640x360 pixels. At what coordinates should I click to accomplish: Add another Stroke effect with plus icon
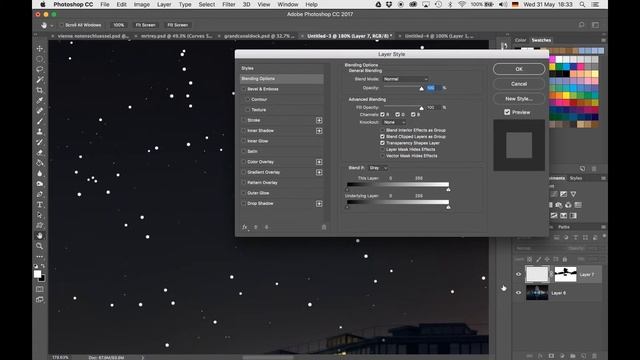319,120
